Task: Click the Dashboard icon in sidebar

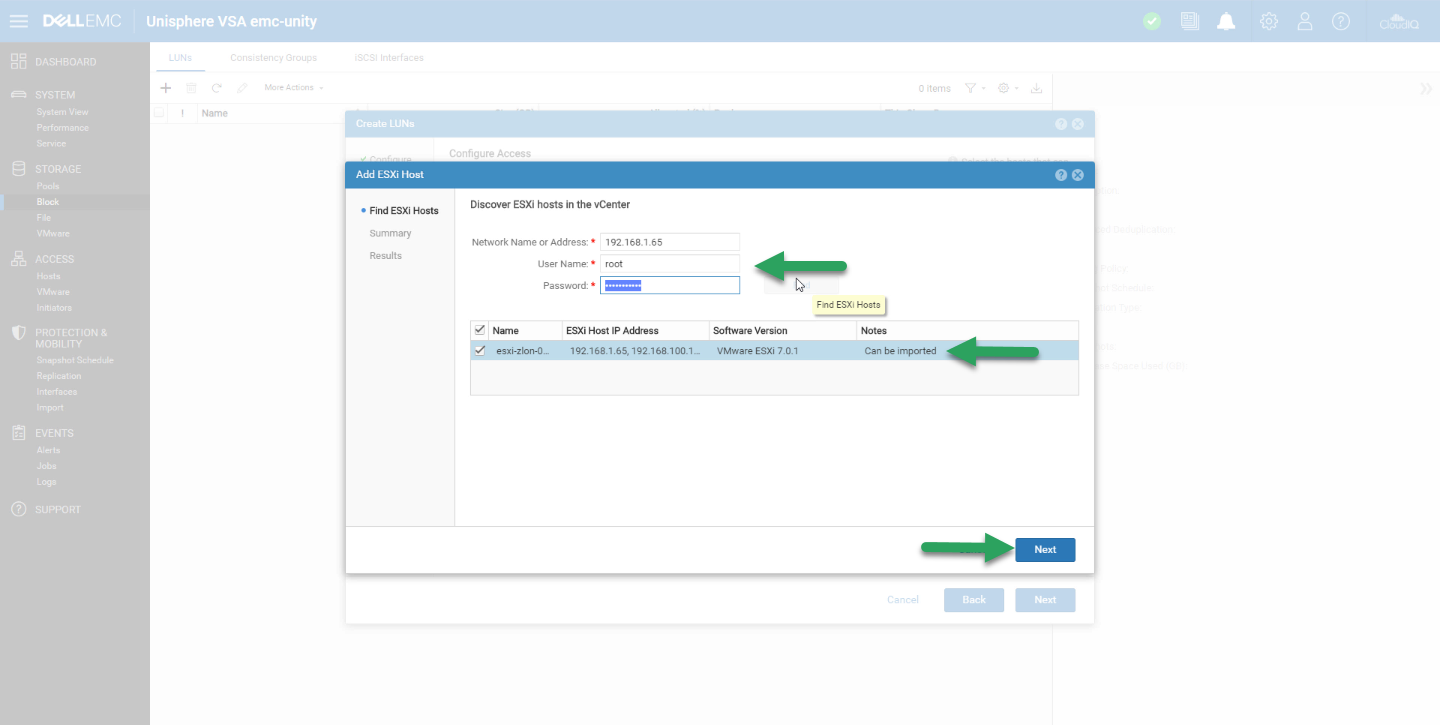Action: click(x=18, y=62)
